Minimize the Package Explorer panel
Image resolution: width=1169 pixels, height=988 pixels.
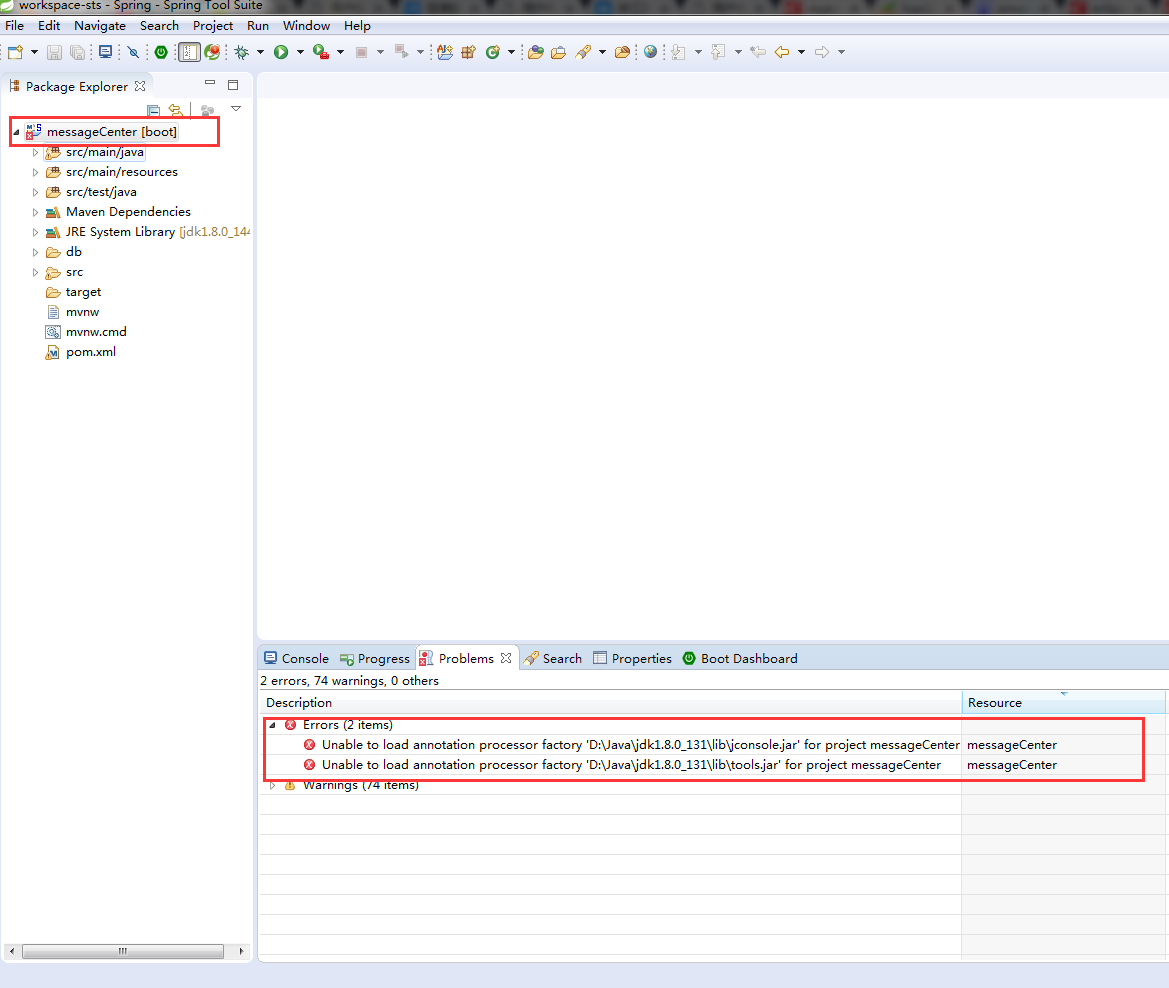click(x=209, y=84)
